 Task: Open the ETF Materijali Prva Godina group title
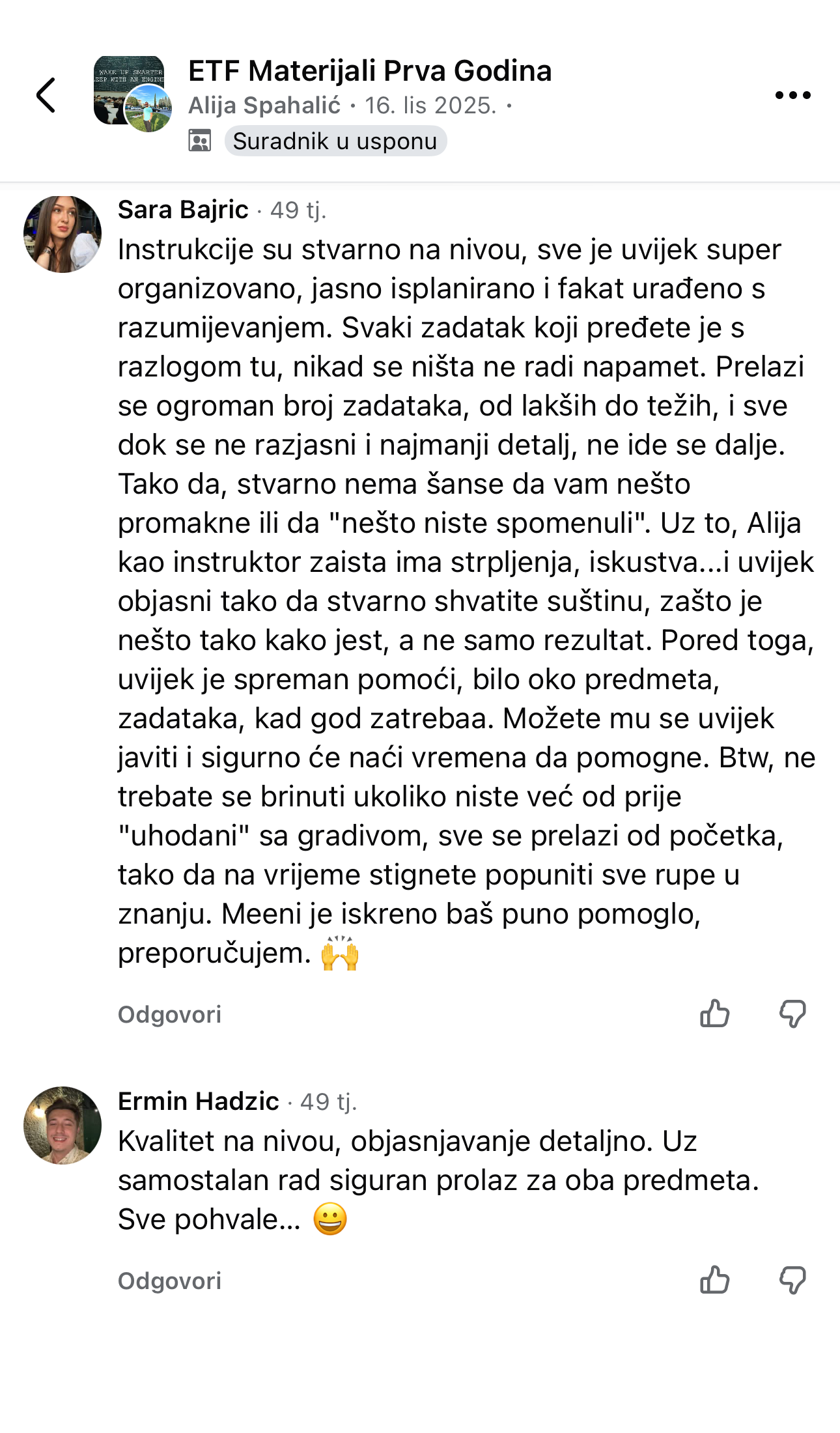click(x=370, y=70)
